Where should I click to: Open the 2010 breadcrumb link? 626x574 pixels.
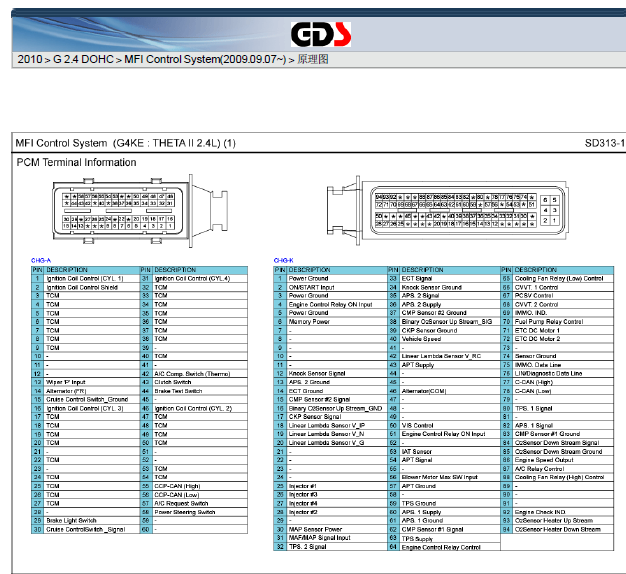click(x=30, y=59)
